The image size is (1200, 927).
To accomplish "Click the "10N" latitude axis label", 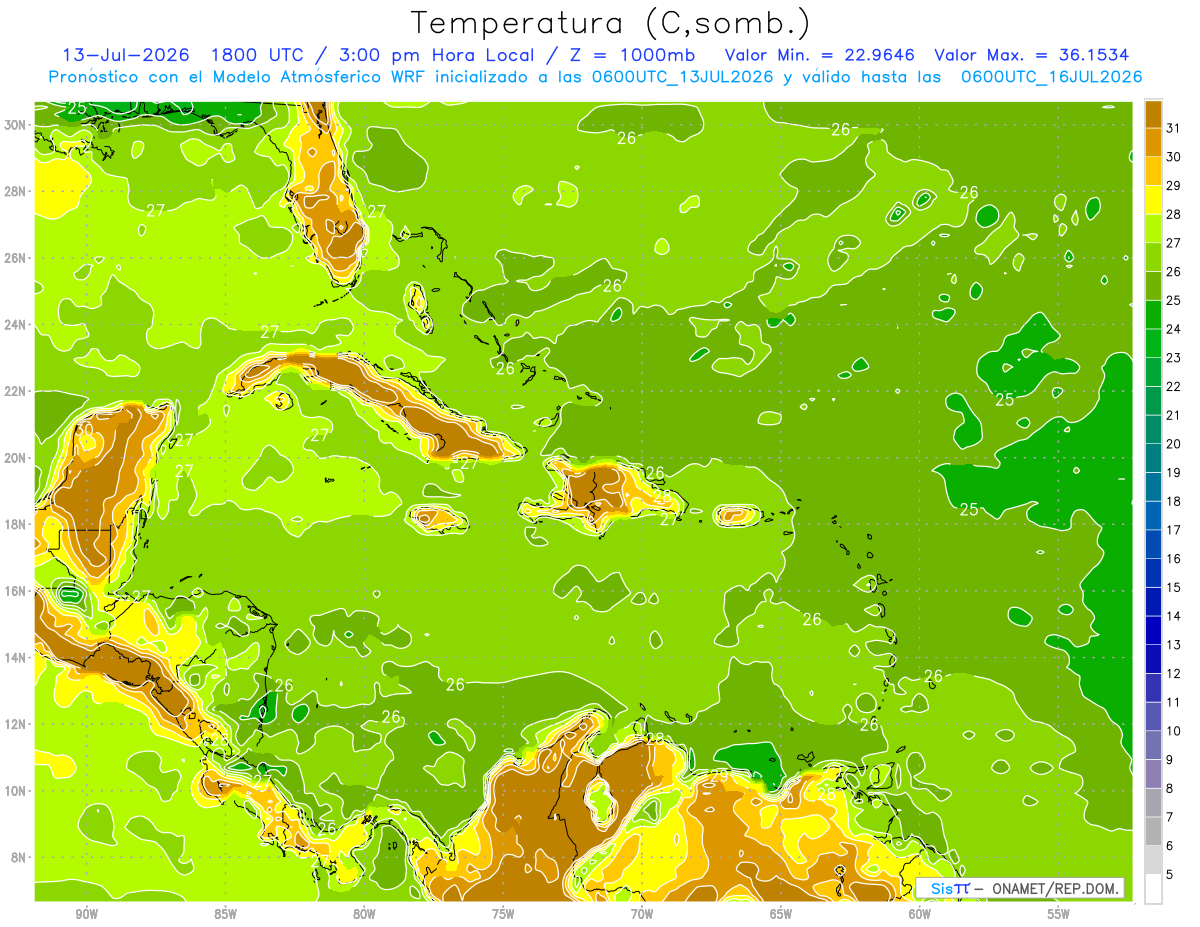I will point(16,791).
